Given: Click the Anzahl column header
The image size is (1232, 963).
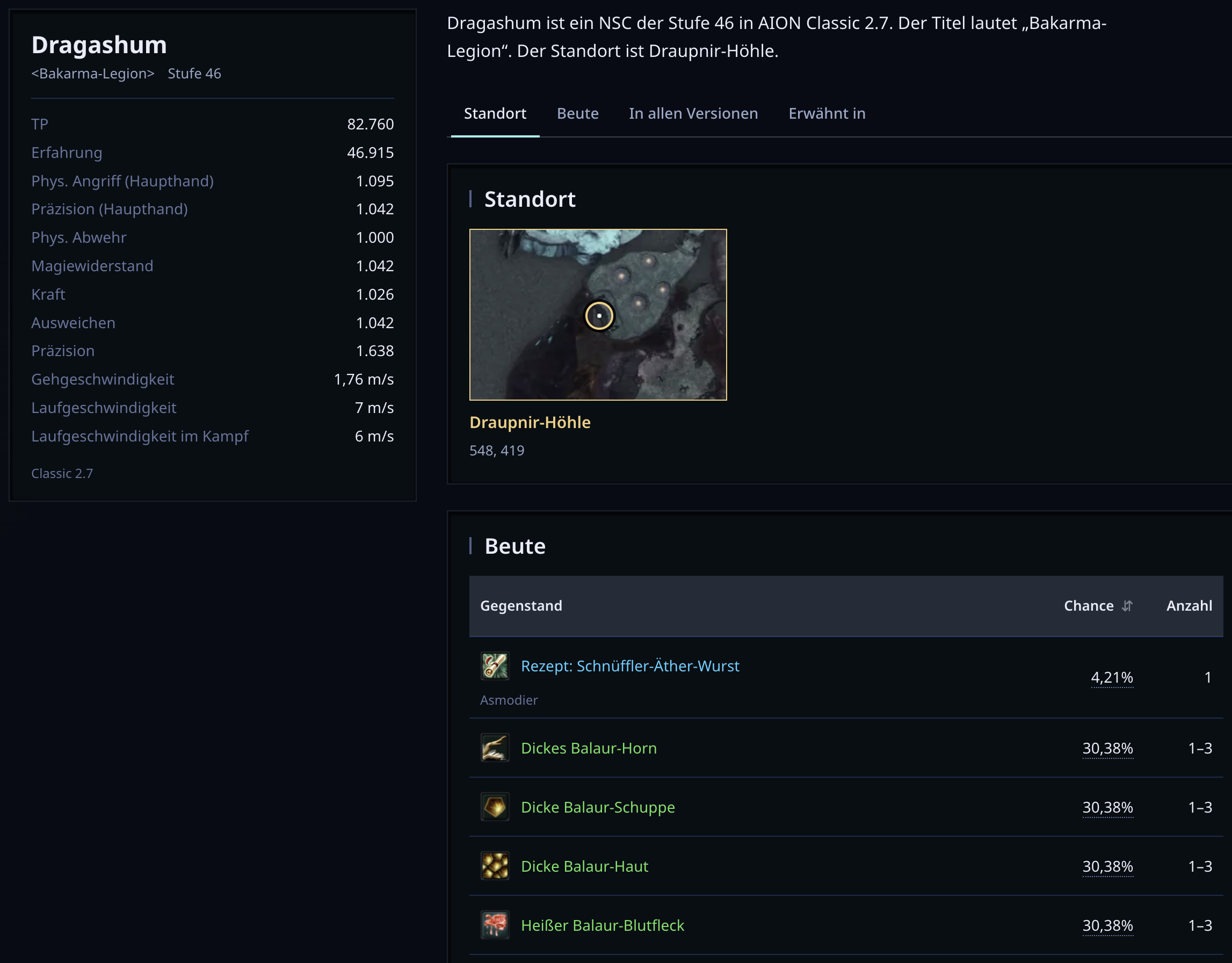Looking at the screenshot, I should 1189,606.
